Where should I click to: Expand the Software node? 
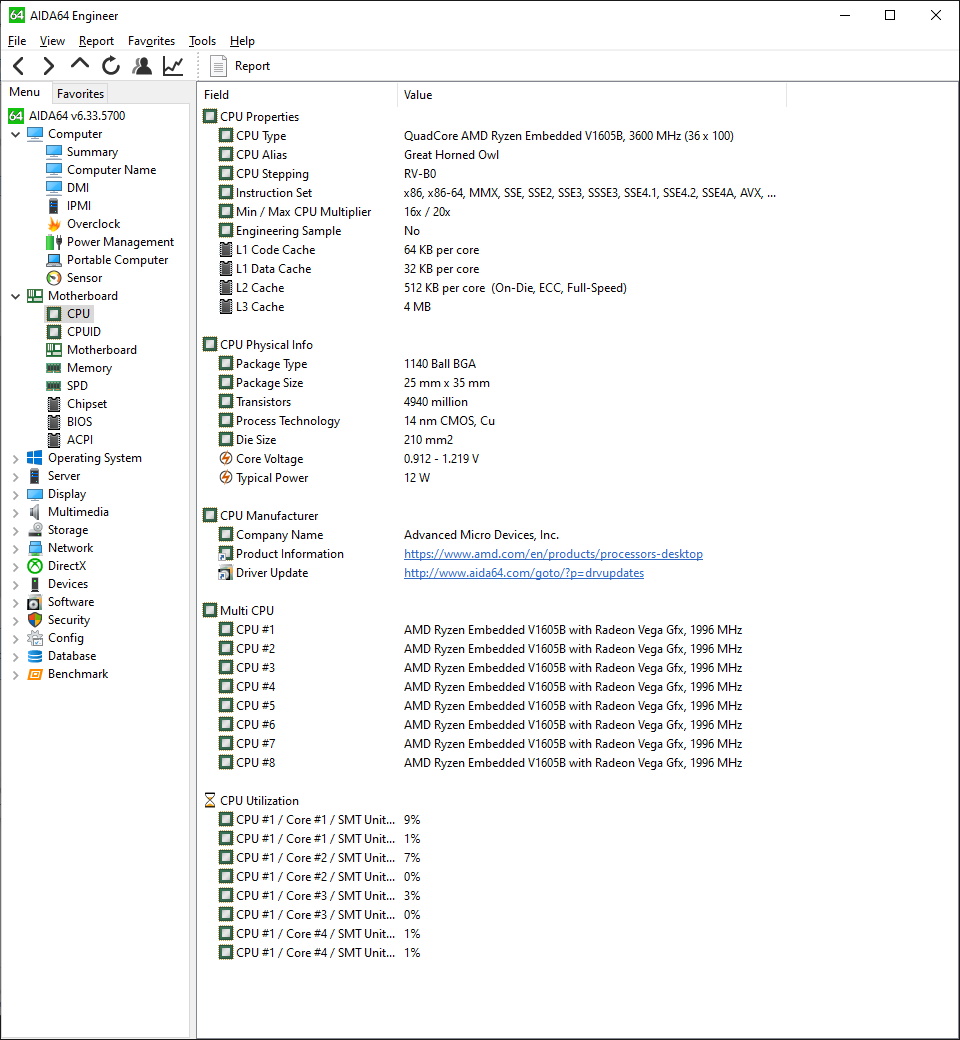coord(15,602)
